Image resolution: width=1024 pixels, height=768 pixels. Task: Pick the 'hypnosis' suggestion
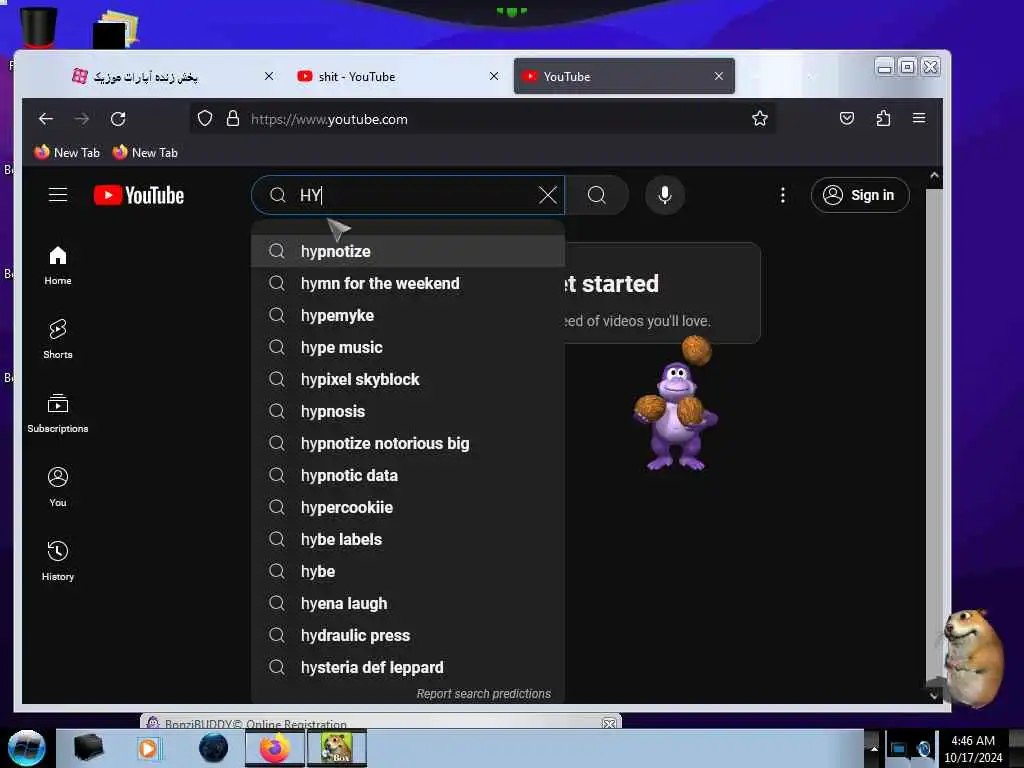point(408,411)
